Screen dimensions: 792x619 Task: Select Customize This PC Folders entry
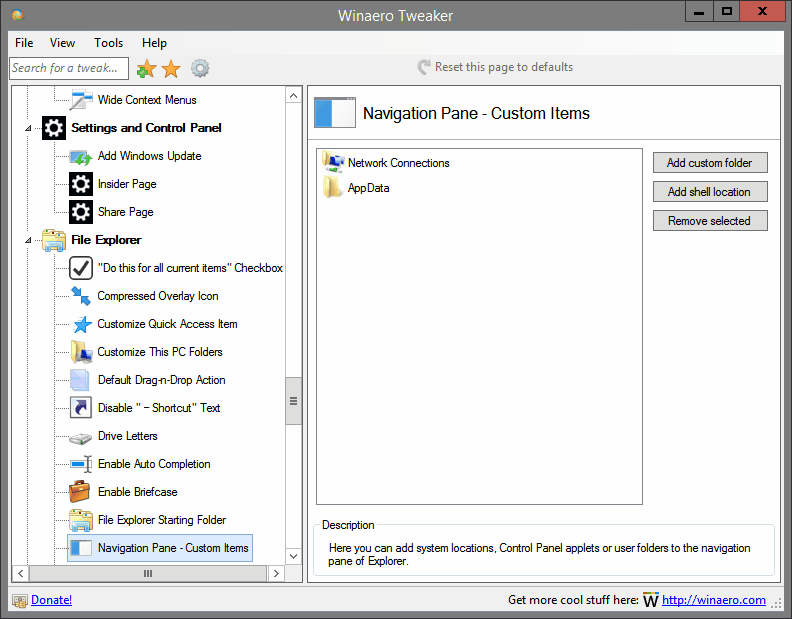tap(160, 352)
